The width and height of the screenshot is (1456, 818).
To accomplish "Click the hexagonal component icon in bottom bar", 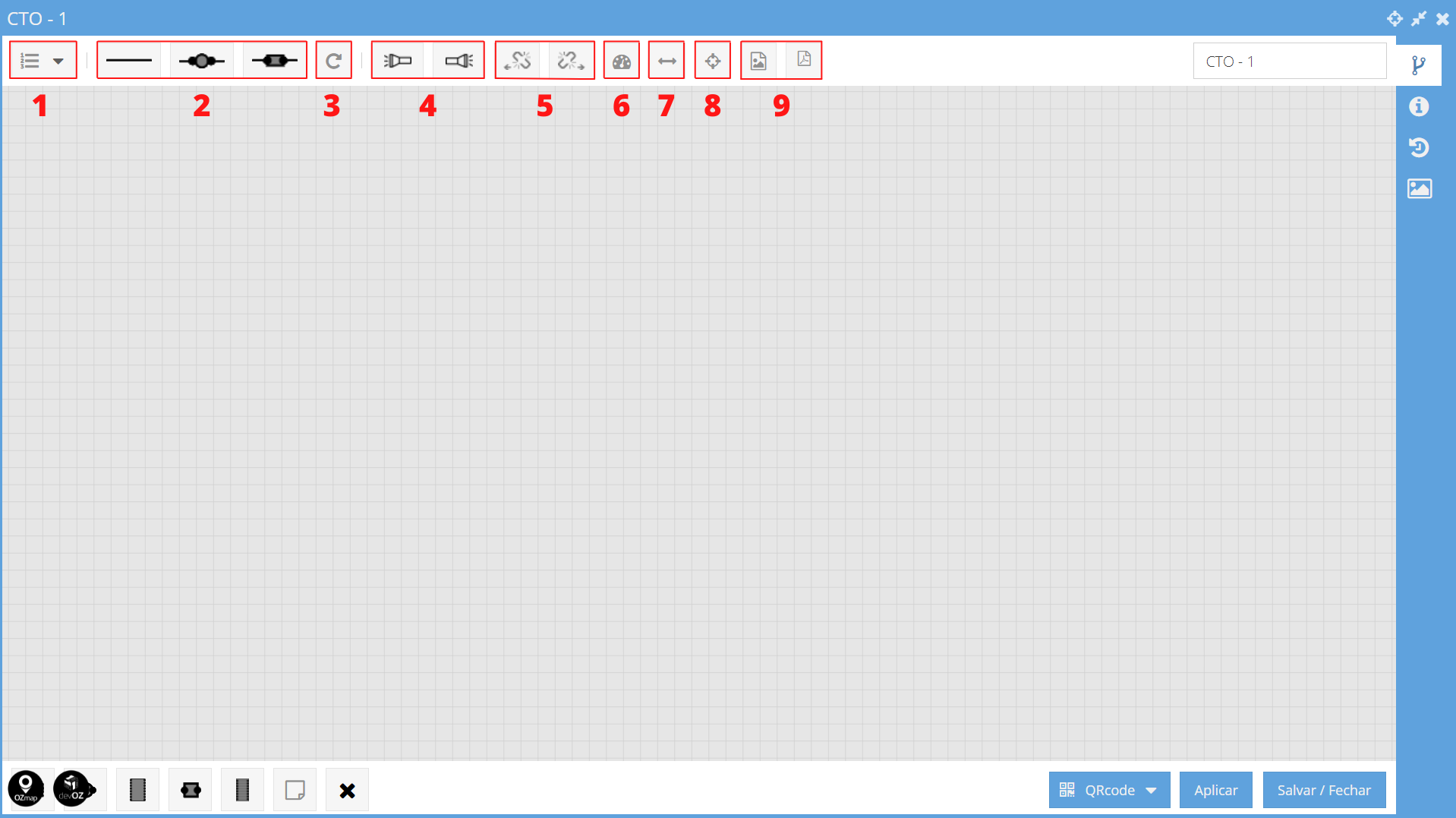I will pyautogui.click(x=191, y=790).
